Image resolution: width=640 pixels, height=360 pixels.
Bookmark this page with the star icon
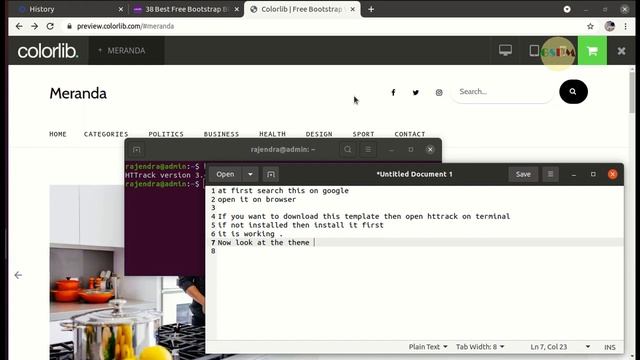pyautogui.click(x=590, y=26)
